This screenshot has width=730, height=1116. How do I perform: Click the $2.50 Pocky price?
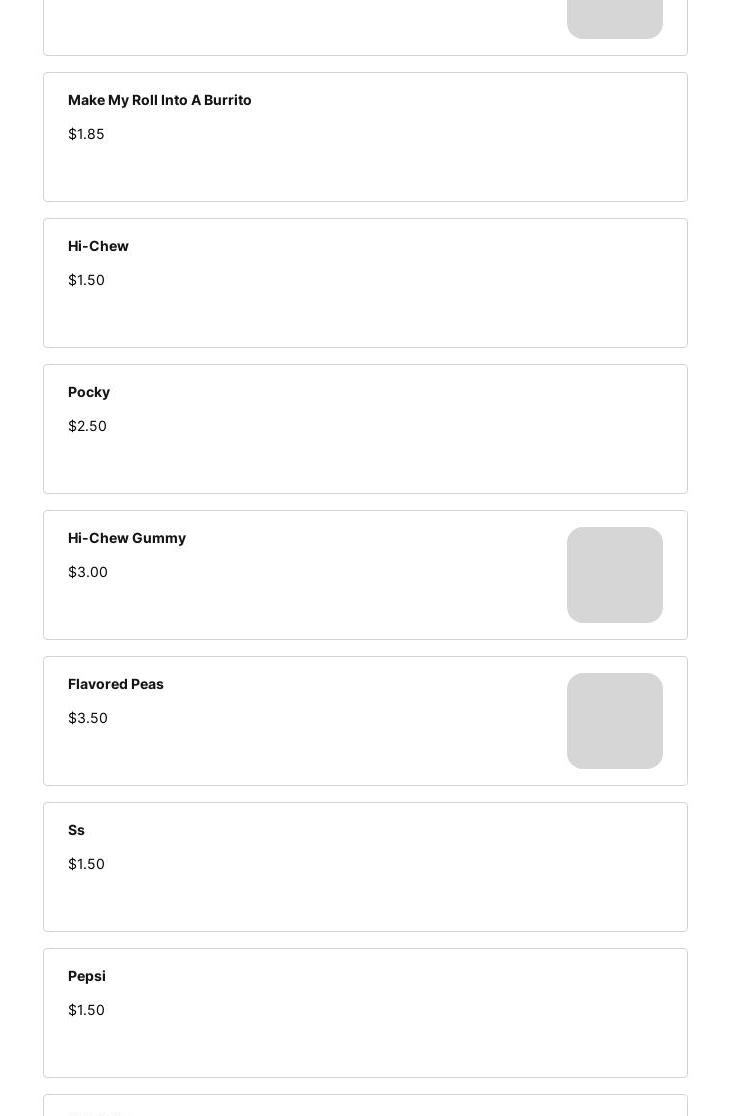87,426
